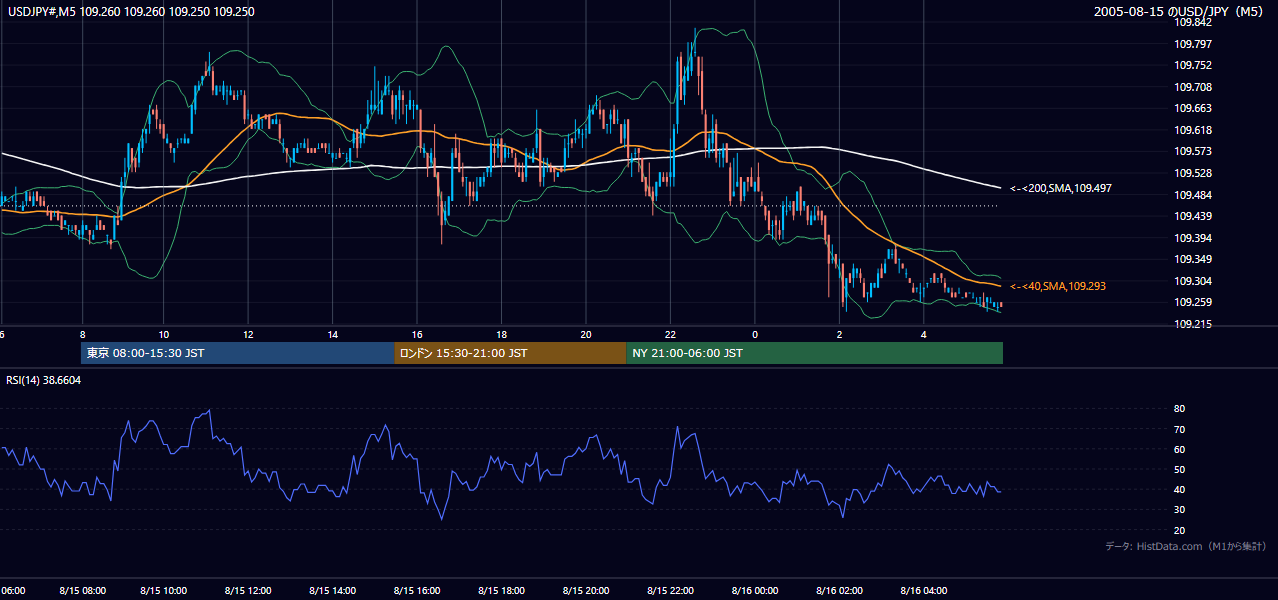Click the 8/15 14:00 time axis label
This screenshot has width=1278, height=600.
click(334, 590)
